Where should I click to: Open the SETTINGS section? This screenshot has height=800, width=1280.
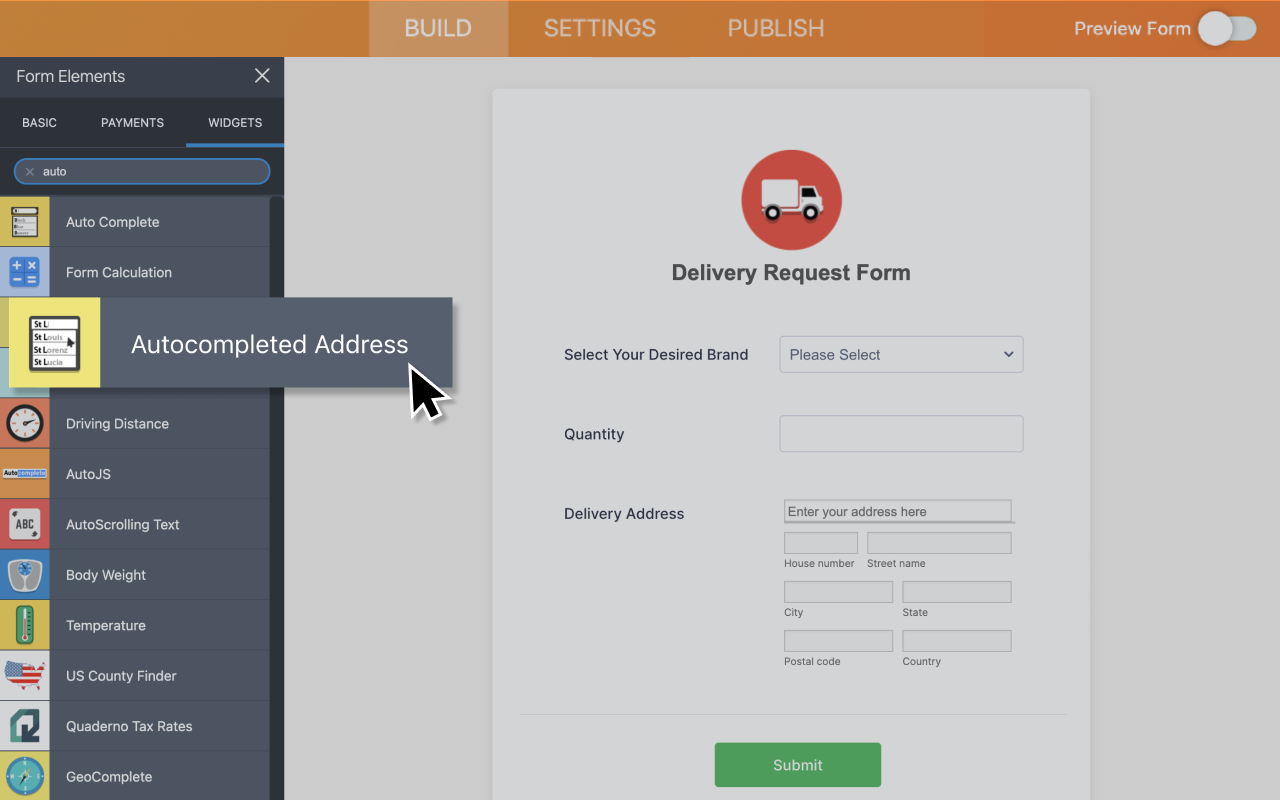[x=599, y=28]
